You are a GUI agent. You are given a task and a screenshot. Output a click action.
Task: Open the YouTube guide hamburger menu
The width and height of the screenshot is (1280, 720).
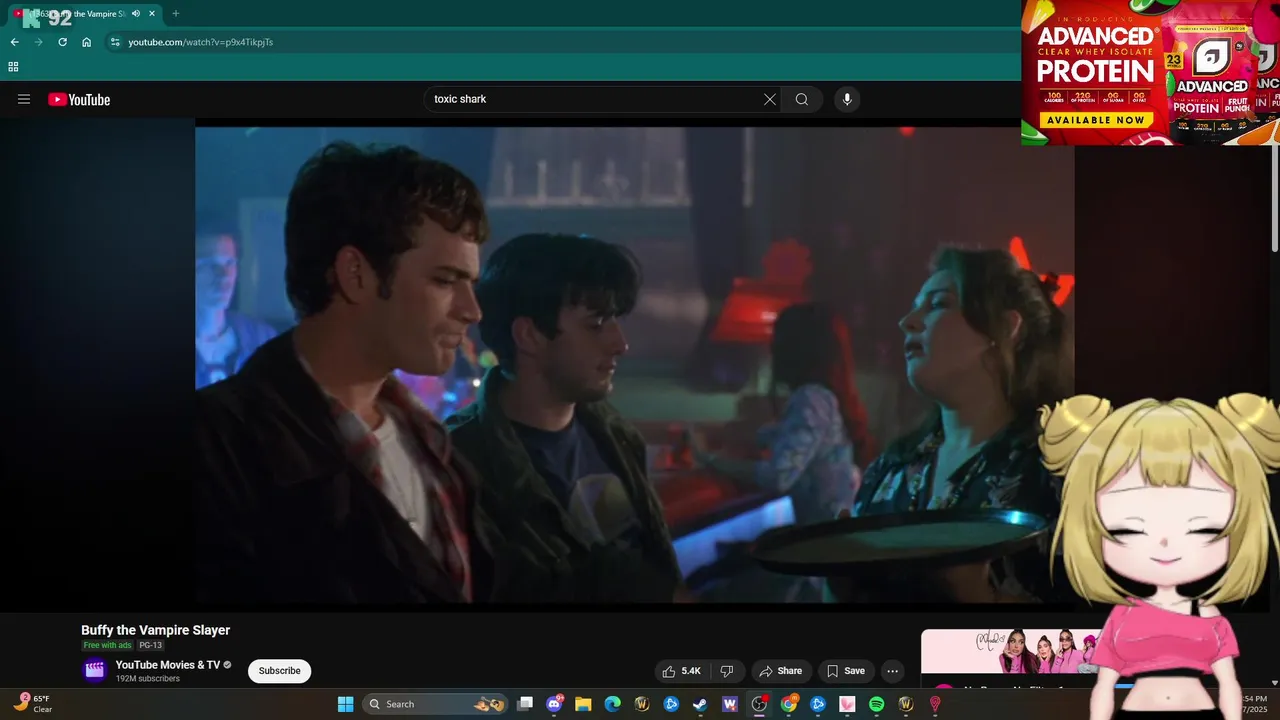(x=24, y=99)
